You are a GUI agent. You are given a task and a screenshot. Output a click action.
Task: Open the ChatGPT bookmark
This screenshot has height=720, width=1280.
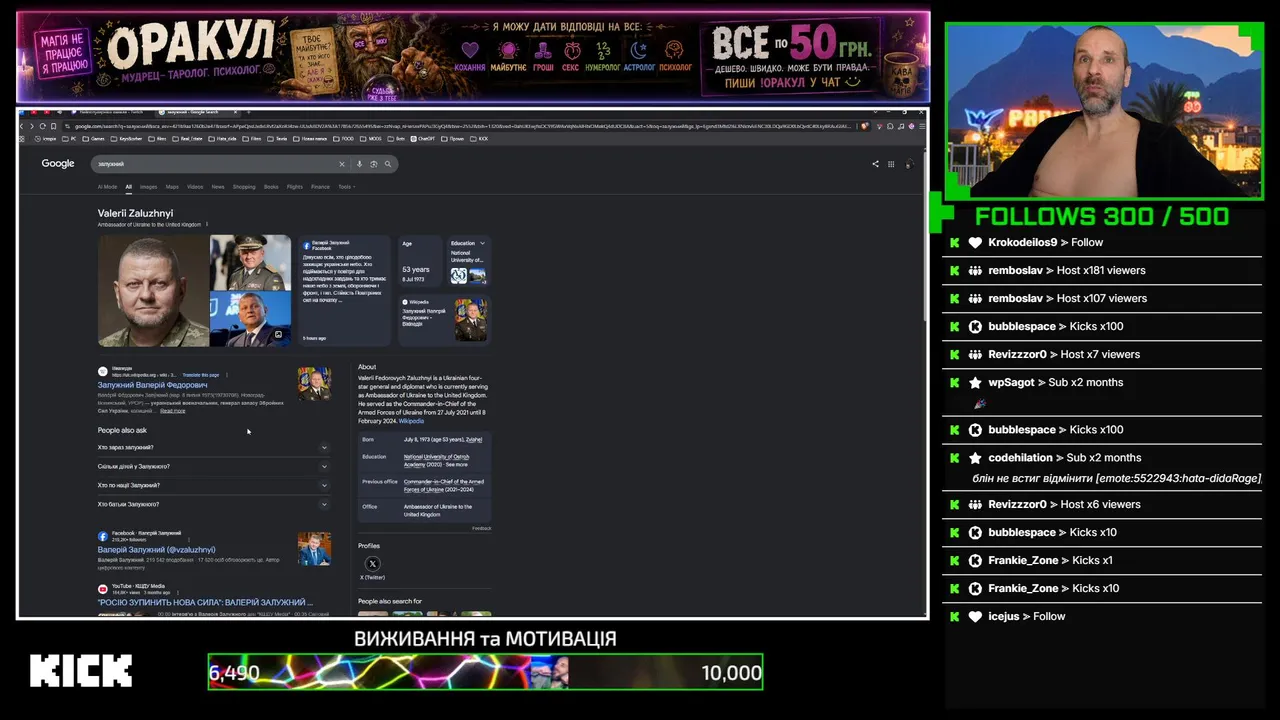point(424,139)
